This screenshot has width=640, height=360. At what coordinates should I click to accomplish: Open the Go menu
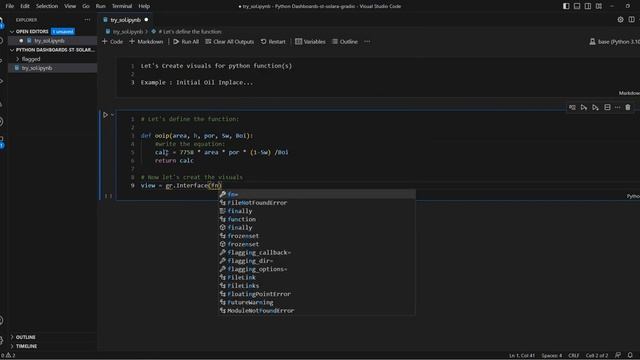click(86, 6)
